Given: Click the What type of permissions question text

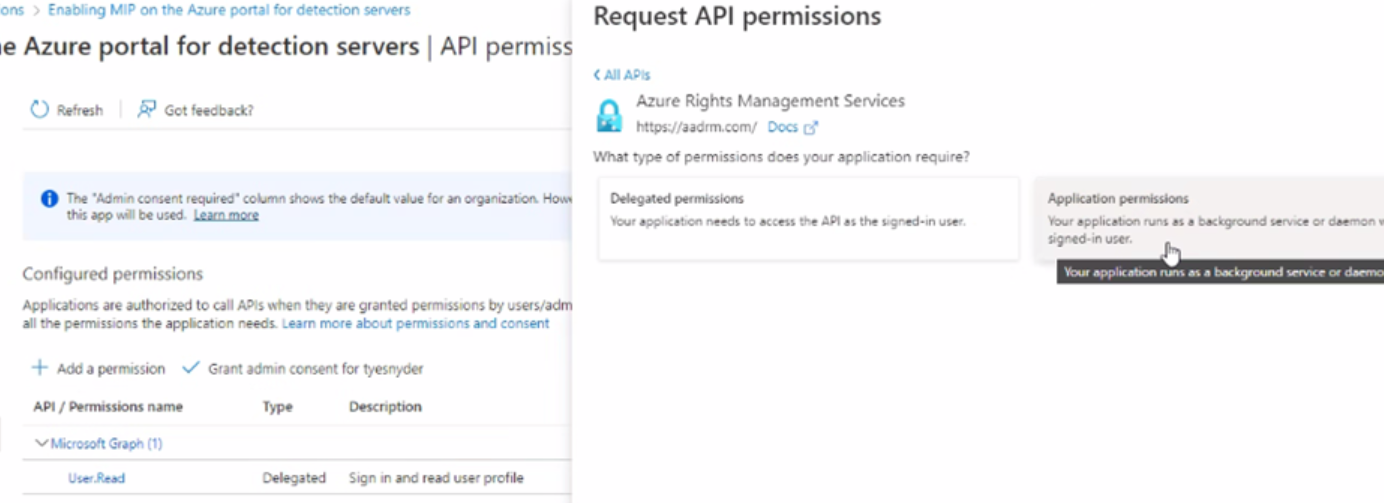Looking at the screenshot, I should pyautogui.click(x=781, y=157).
